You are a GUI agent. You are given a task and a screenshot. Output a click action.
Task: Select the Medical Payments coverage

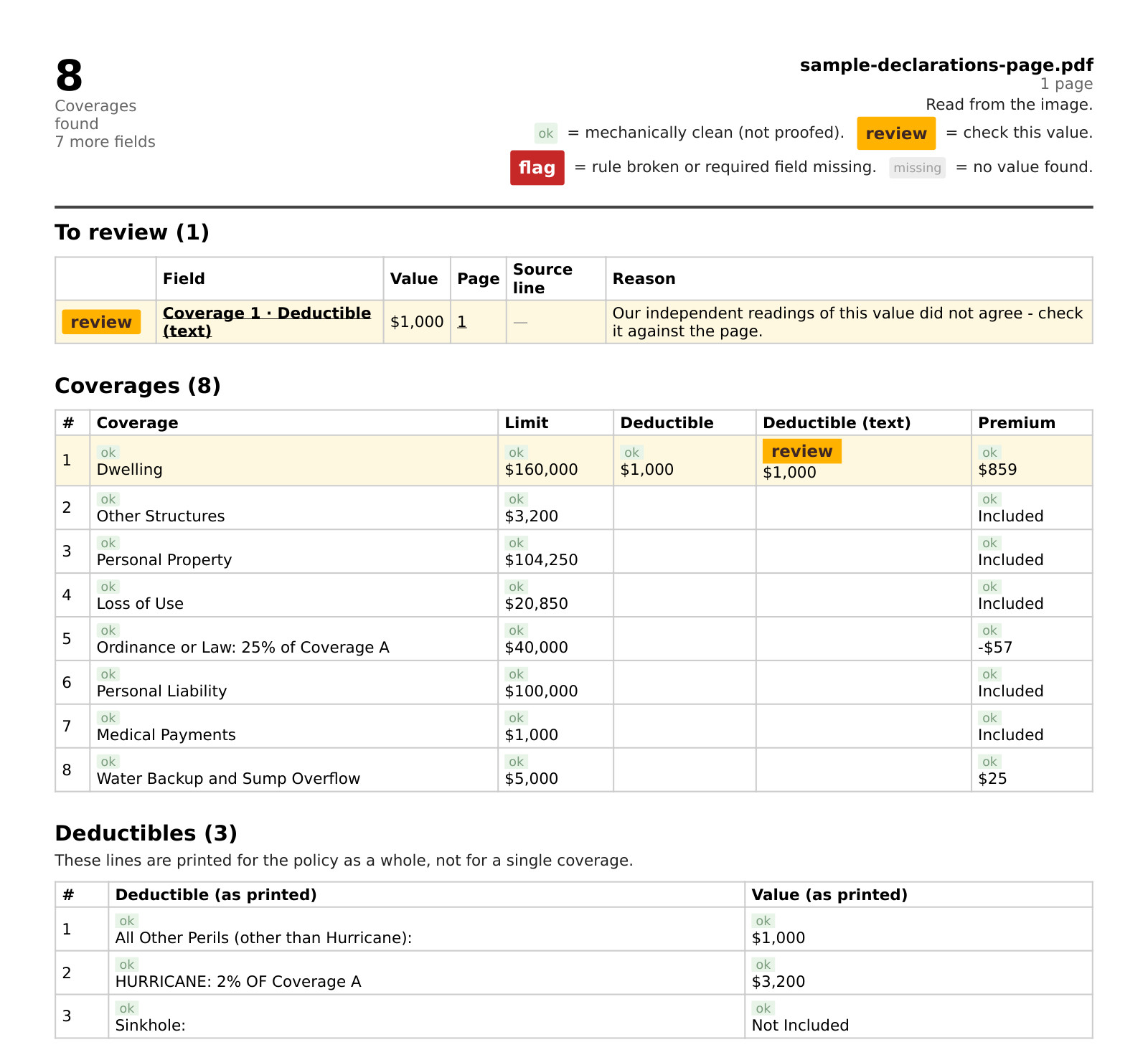click(x=166, y=735)
